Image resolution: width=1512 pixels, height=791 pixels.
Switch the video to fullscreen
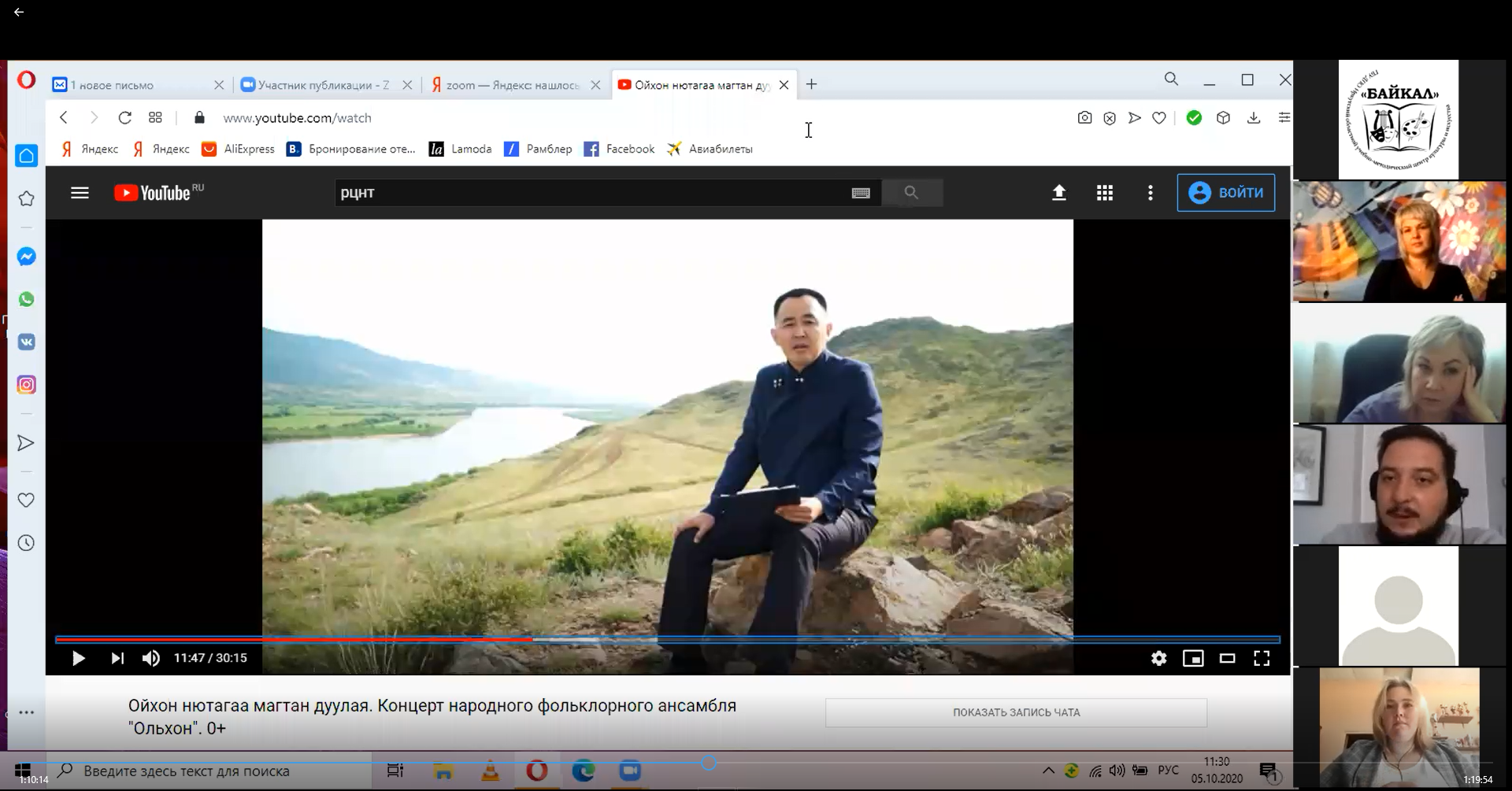pyautogui.click(x=1262, y=658)
